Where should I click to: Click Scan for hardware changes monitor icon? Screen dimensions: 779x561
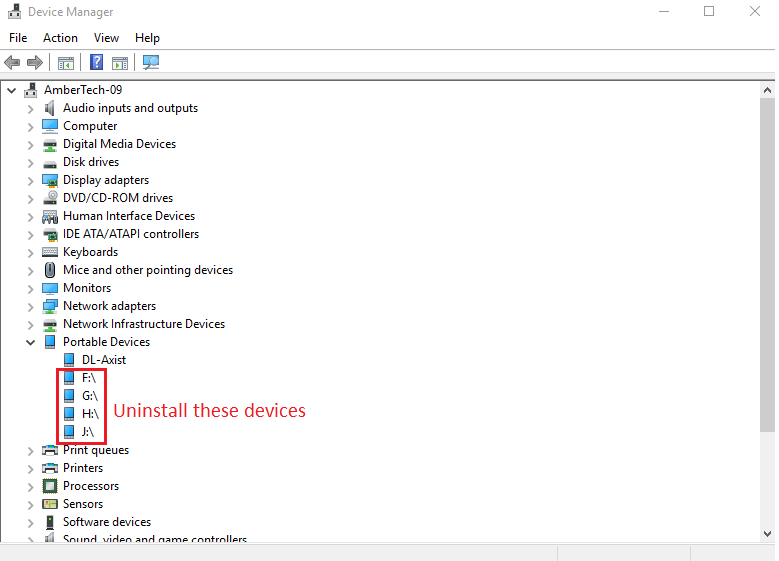[x=151, y=62]
